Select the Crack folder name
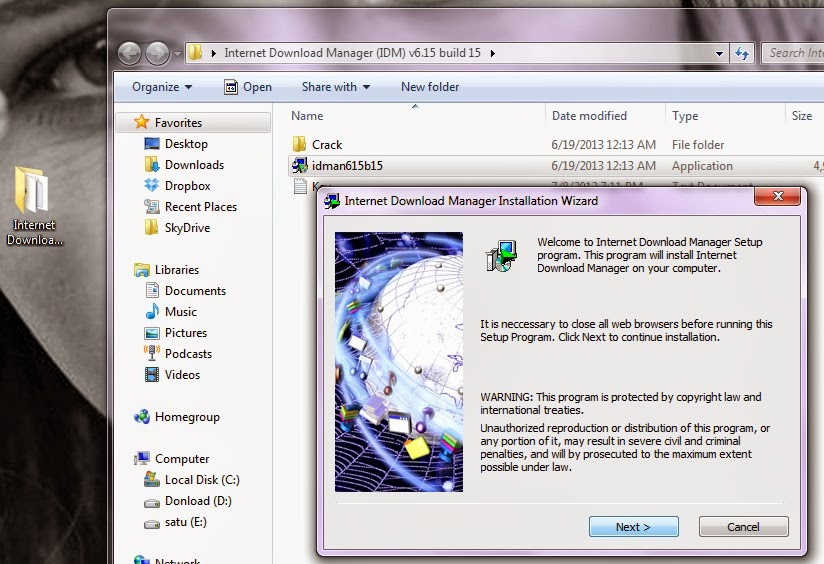The image size is (824, 564). [x=327, y=145]
